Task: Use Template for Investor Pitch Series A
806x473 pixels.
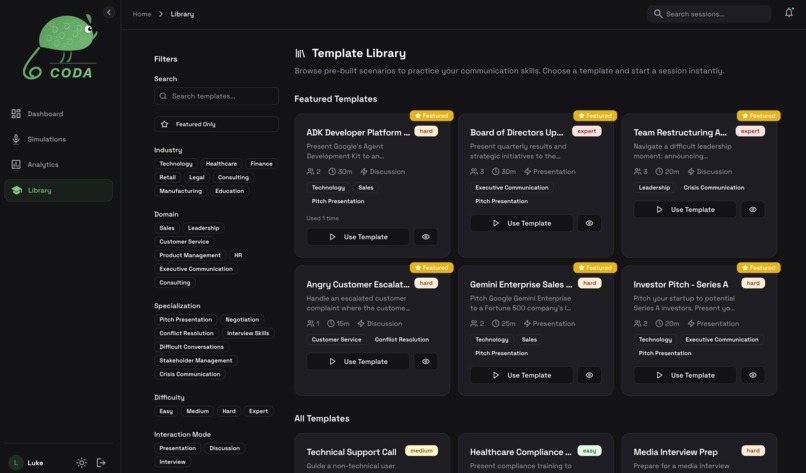Action: click(x=685, y=375)
